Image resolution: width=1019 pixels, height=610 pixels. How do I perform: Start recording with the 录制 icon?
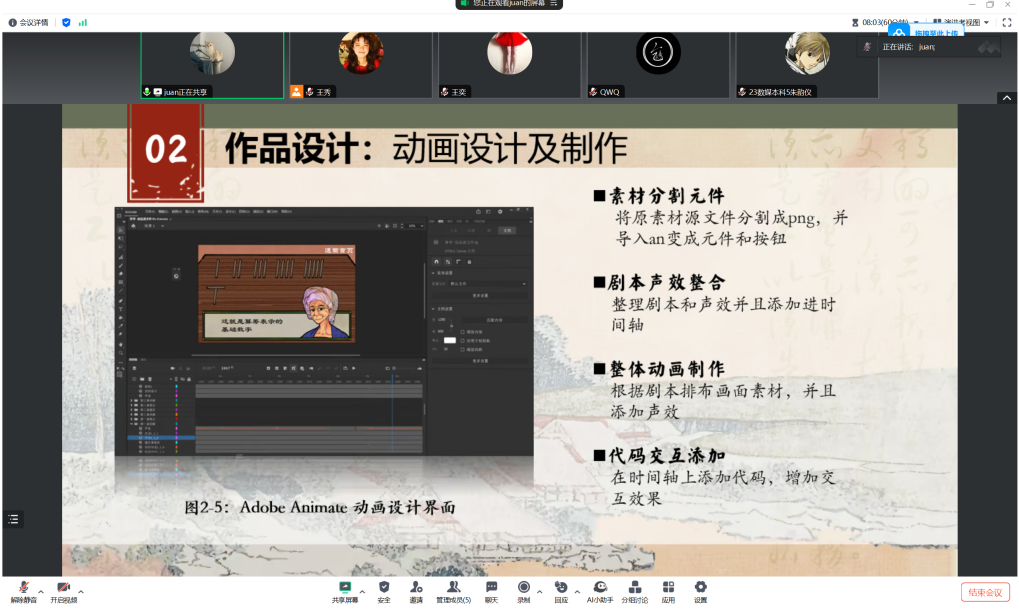pyautogui.click(x=523, y=589)
